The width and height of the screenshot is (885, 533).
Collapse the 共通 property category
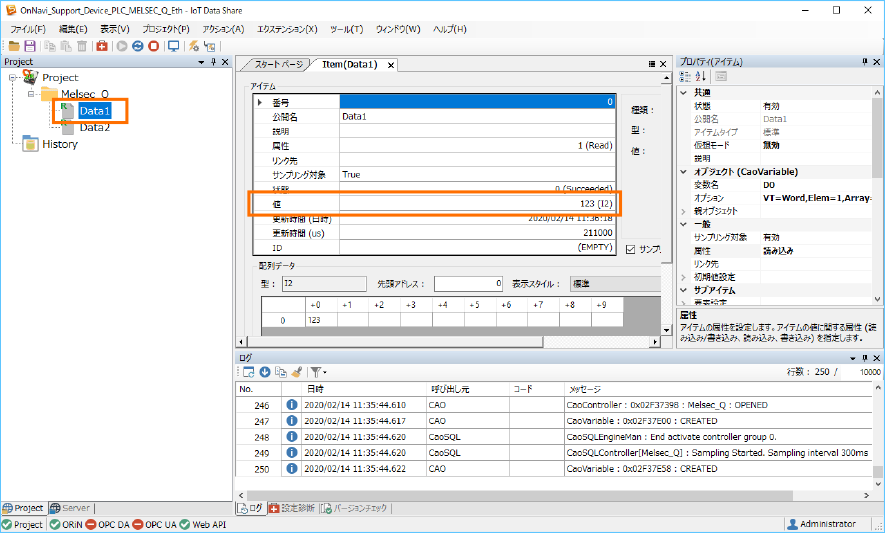coord(684,93)
